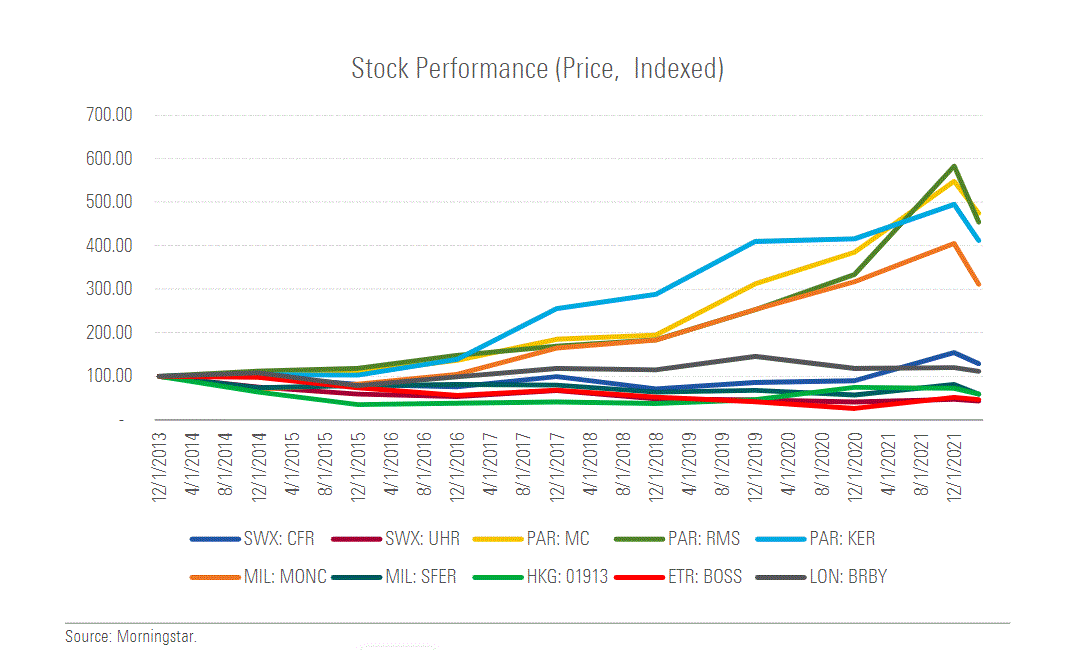The height and width of the screenshot is (650, 1067).
Task: Click the 400.00 y-axis label
Action: 110,245
